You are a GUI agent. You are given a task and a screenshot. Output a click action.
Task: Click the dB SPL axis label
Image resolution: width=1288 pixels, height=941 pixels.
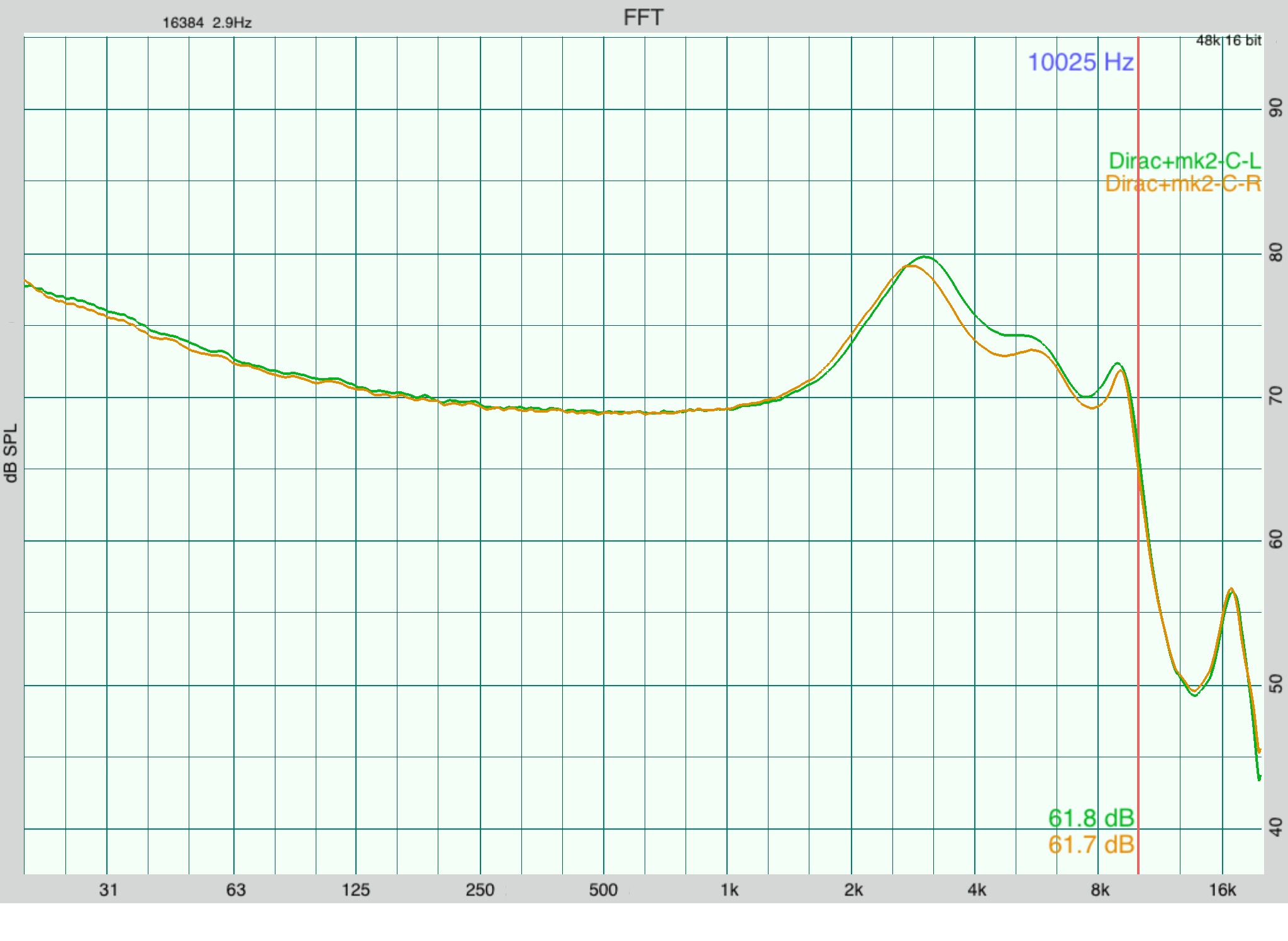coord(11,453)
